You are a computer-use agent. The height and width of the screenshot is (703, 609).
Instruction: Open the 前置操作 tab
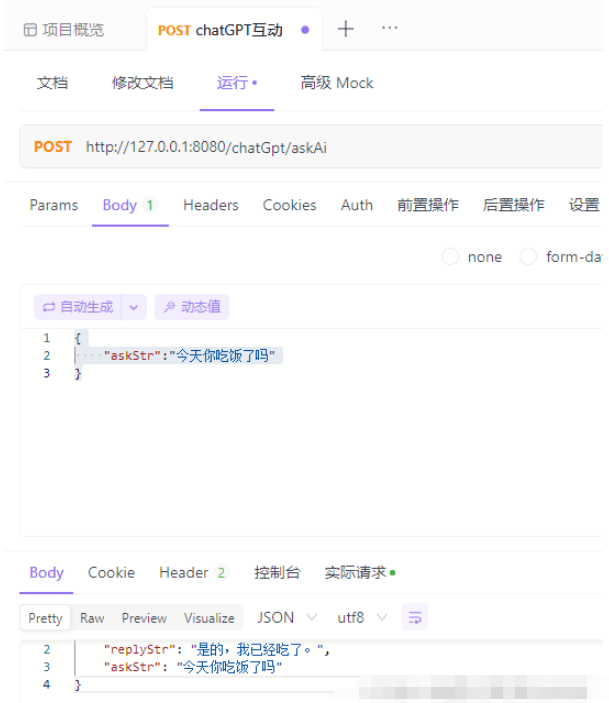[428, 205]
